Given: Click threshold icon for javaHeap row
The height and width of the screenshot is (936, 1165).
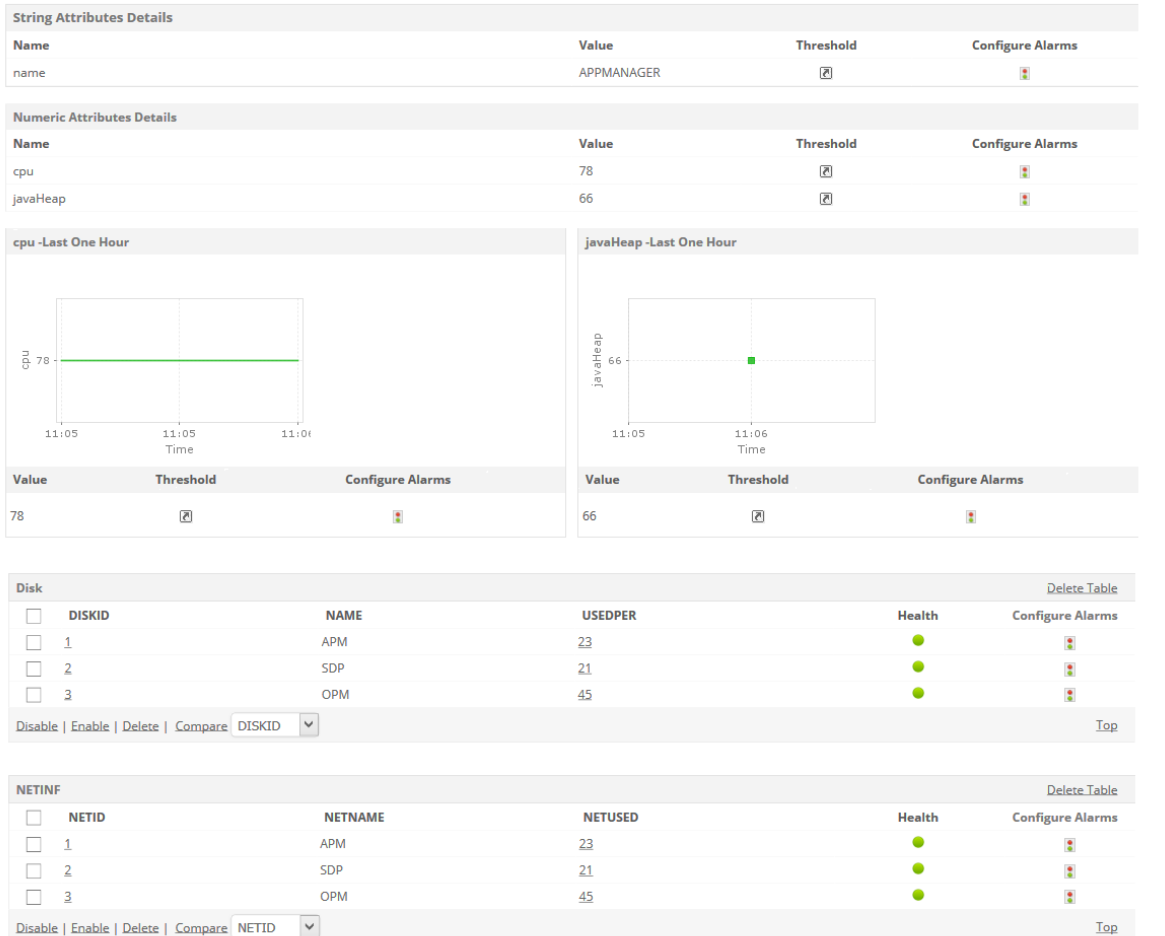Looking at the screenshot, I should point(826,199).
